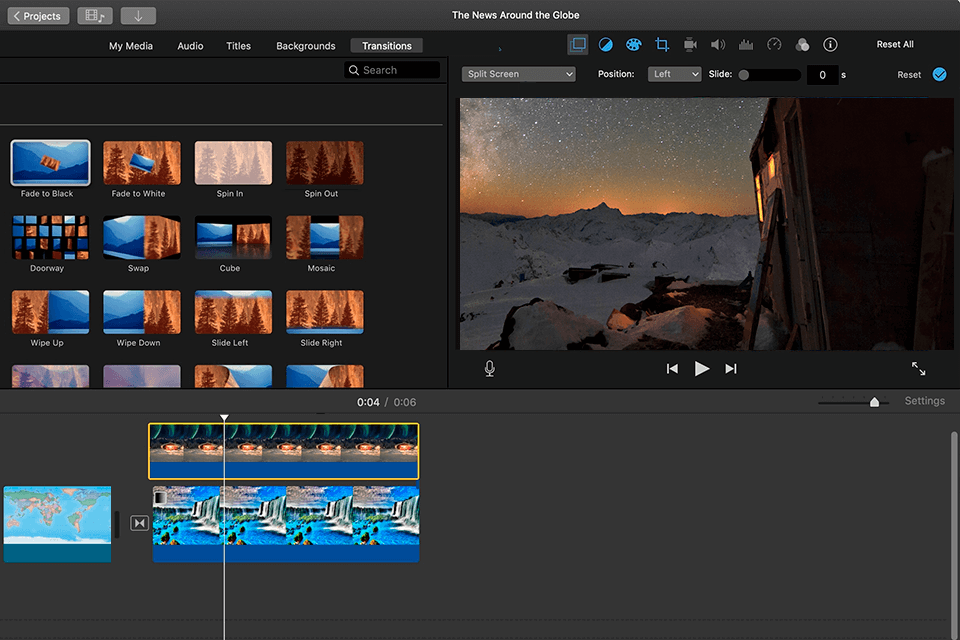Image resolution: width=960 pixels, height=640 pixels.
Task: Select the Slide Left transition
Action: 233,312
